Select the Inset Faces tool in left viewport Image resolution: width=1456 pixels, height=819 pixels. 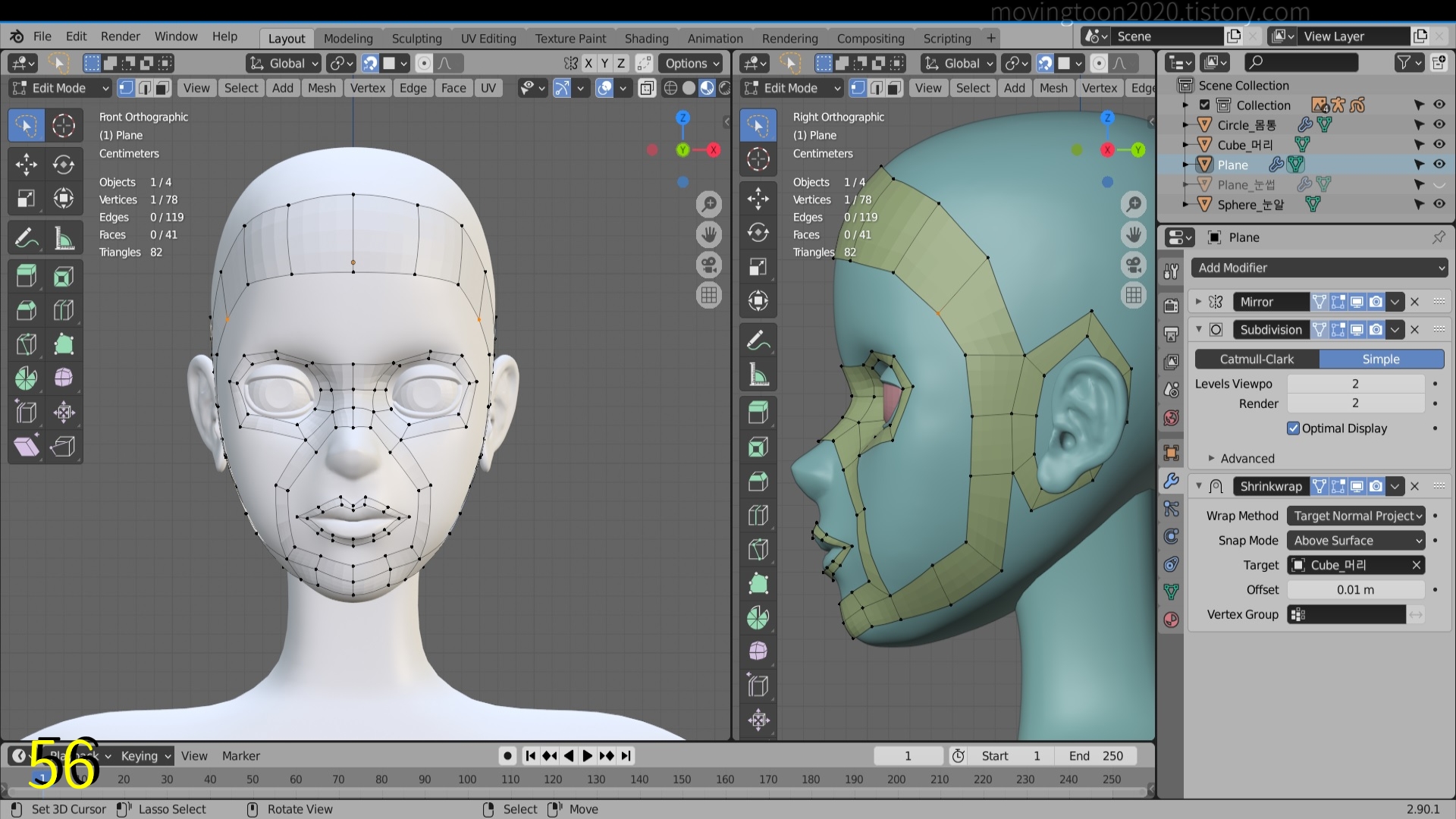pyautogui.click(x=64, y=276)
